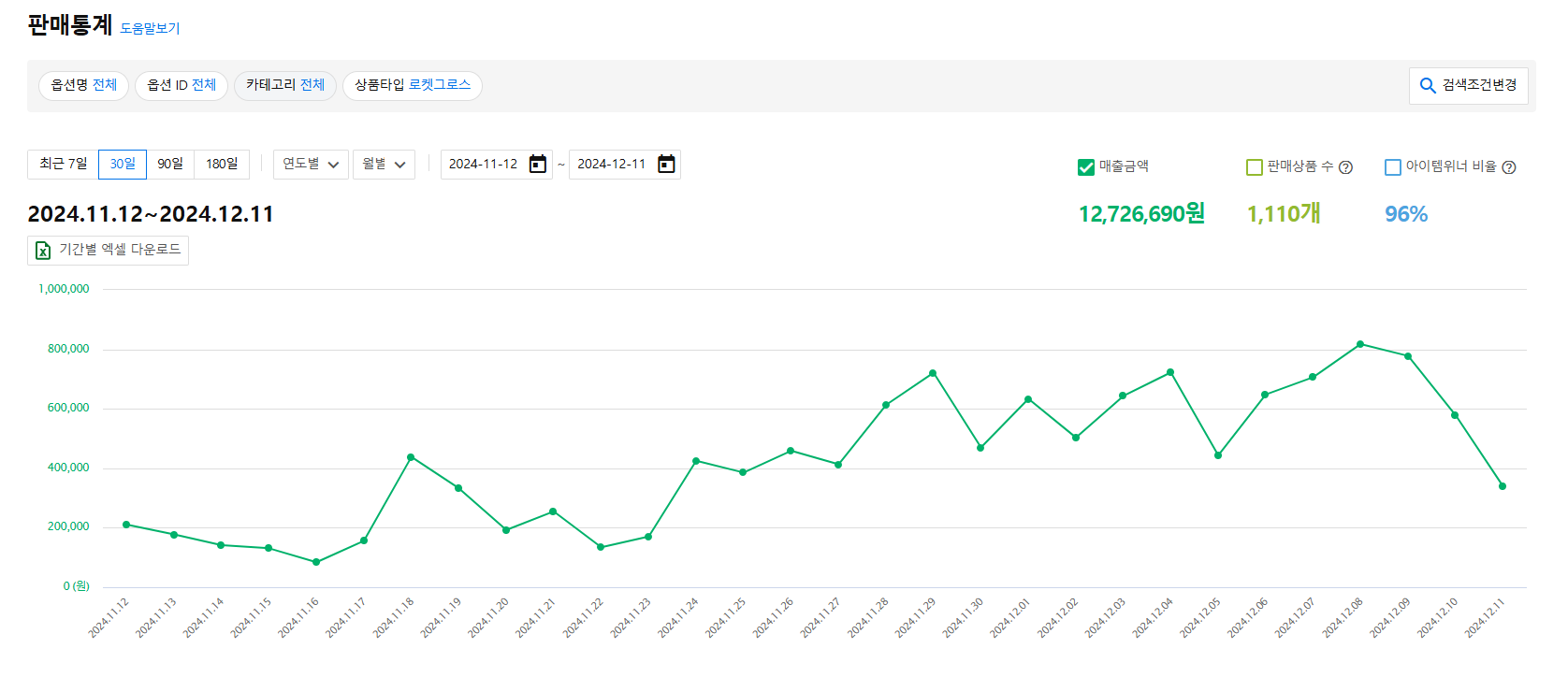Click help icon next to 판매상품 수
Image resolution: width=1568 pixels, height=677 pixels.
[1345, 167]
